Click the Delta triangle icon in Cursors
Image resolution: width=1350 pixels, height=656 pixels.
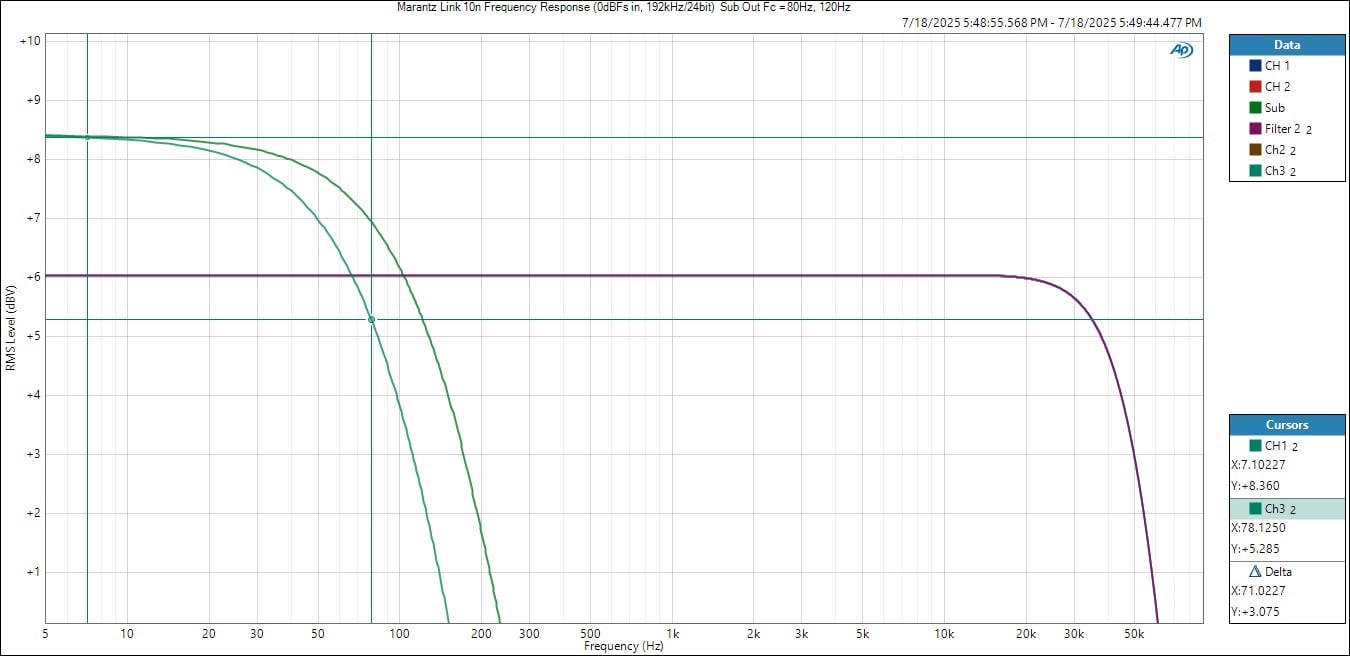[1255, 572]
